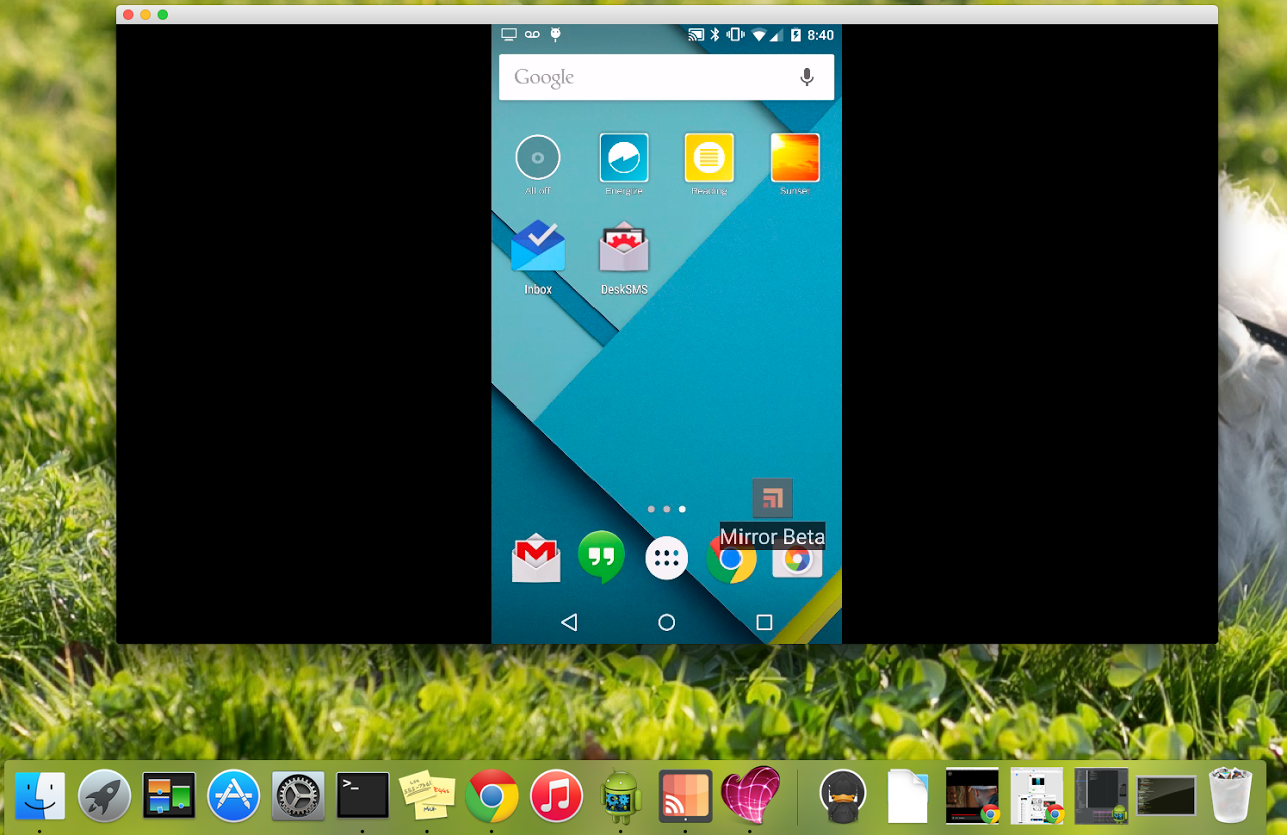The width and height of the screenshot is (1287, 835).
Task: Switch to the first home screen page dot
Action: coord(651,509)
